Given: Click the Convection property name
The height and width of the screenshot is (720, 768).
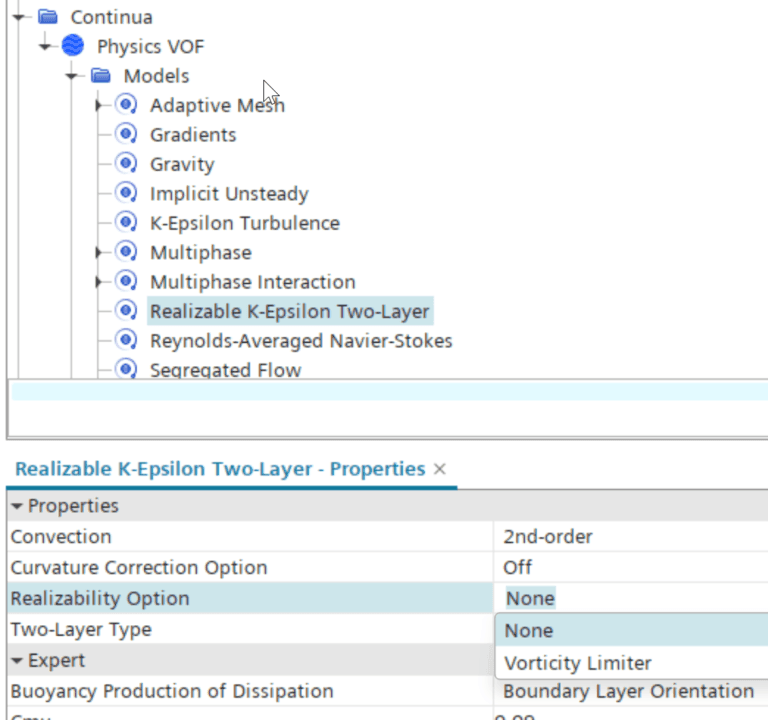Looking at the screenshot, I should point(61,537).
